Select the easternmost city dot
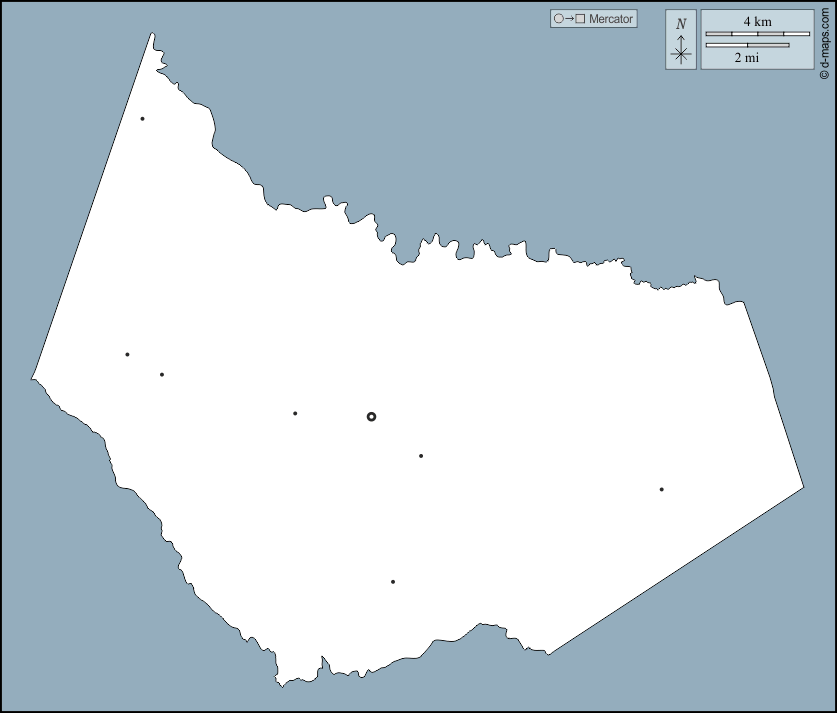The image size is (837, 713). pos(661,489)
